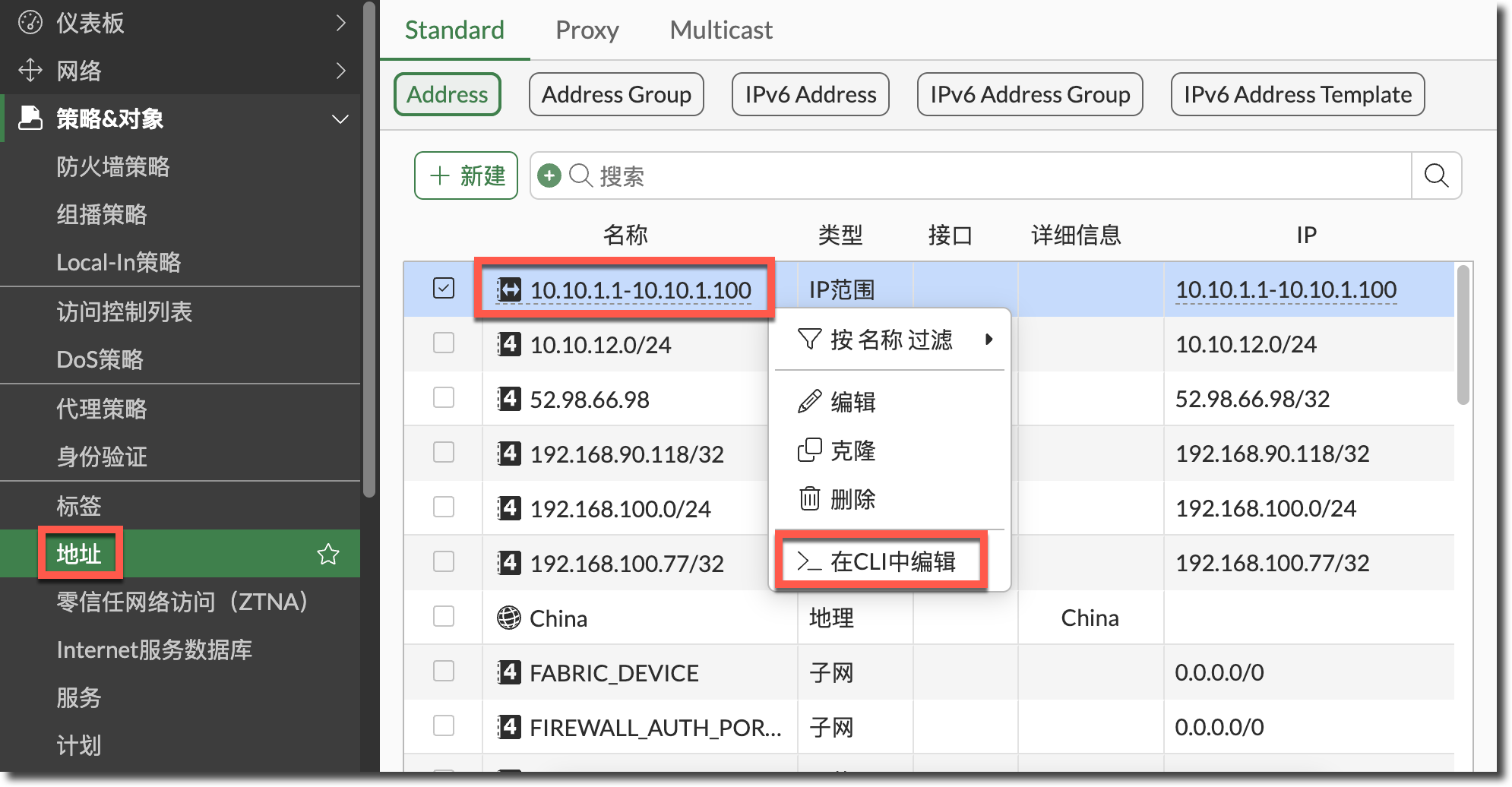Image resolution: width=1512 pixels, height=787 pixels.
Task: Click the address icon beside 192.168.100.77/32
Action: pyautogui.click(x=509, y=563)
